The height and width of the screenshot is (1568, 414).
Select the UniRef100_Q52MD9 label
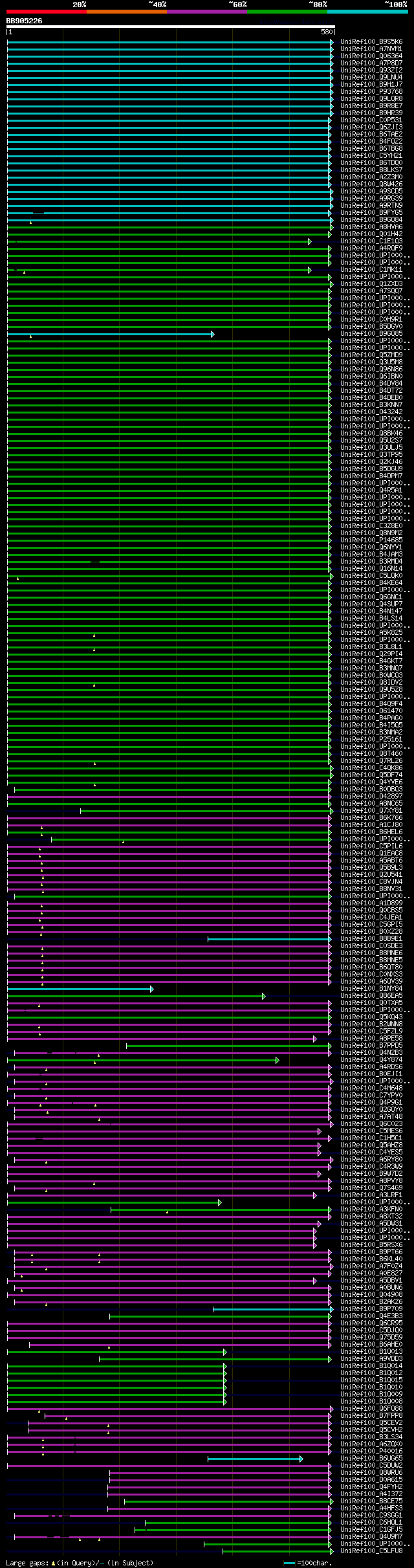[371, 355]
